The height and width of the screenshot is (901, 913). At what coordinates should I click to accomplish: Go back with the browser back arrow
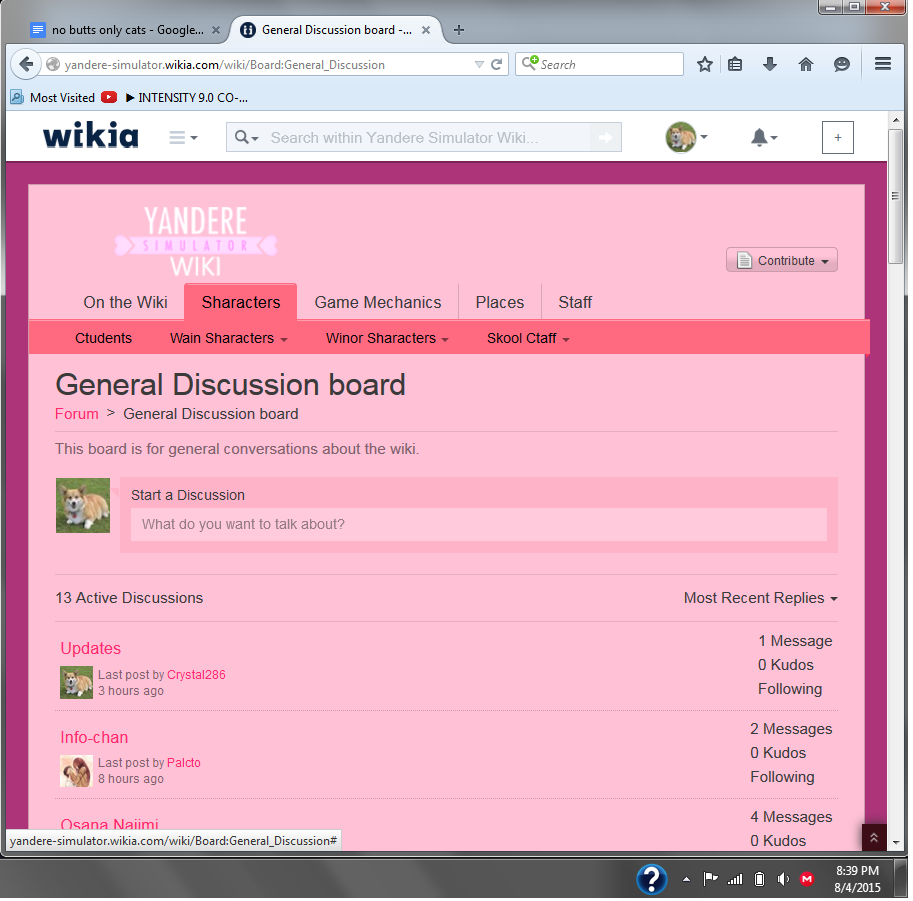coord(26,64)
